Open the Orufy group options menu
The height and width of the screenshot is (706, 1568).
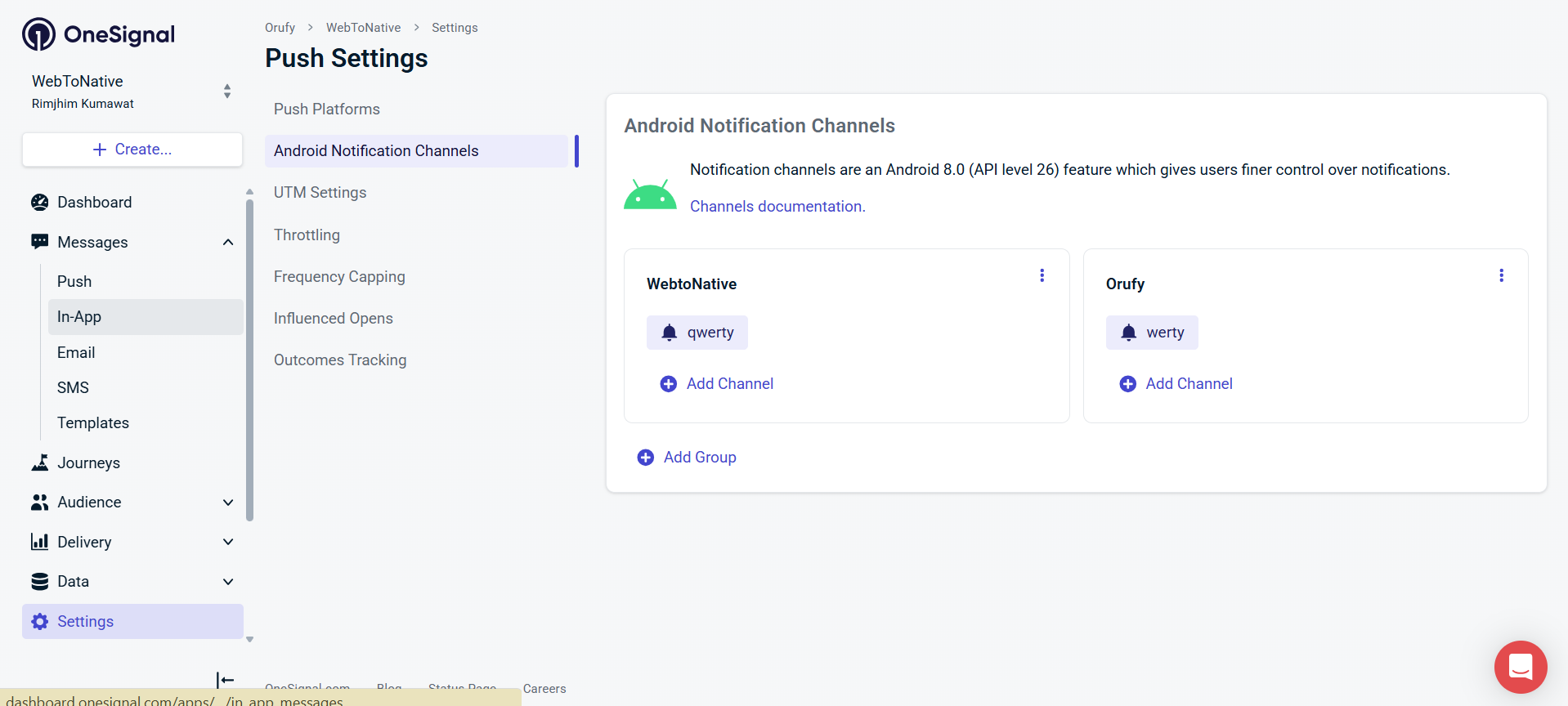click(x=1501, y=275)
